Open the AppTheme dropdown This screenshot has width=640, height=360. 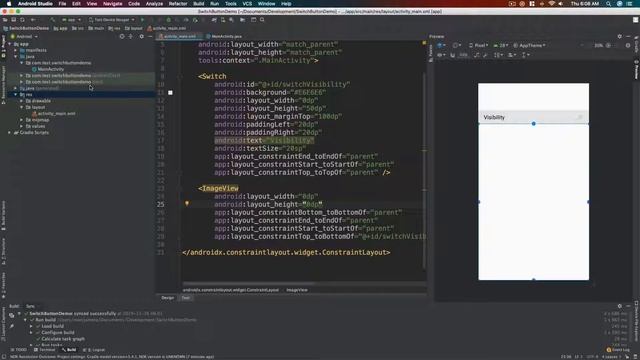click(x=529, y=45)
